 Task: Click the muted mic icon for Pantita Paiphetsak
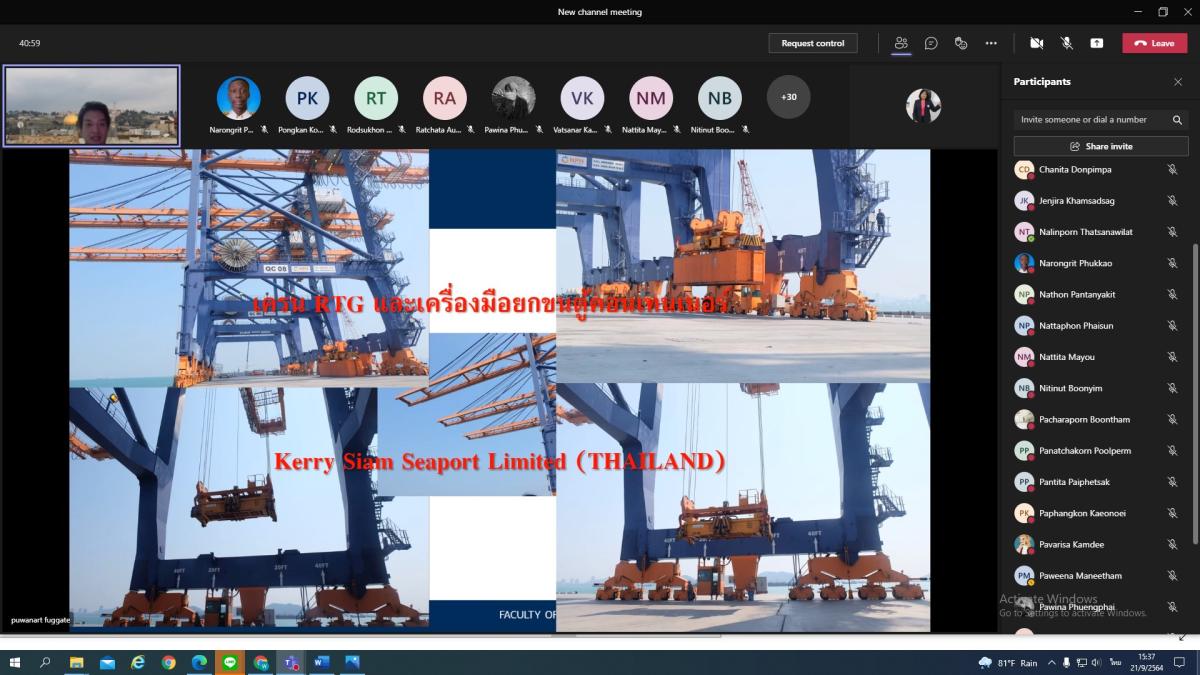tap(1172, 482)
